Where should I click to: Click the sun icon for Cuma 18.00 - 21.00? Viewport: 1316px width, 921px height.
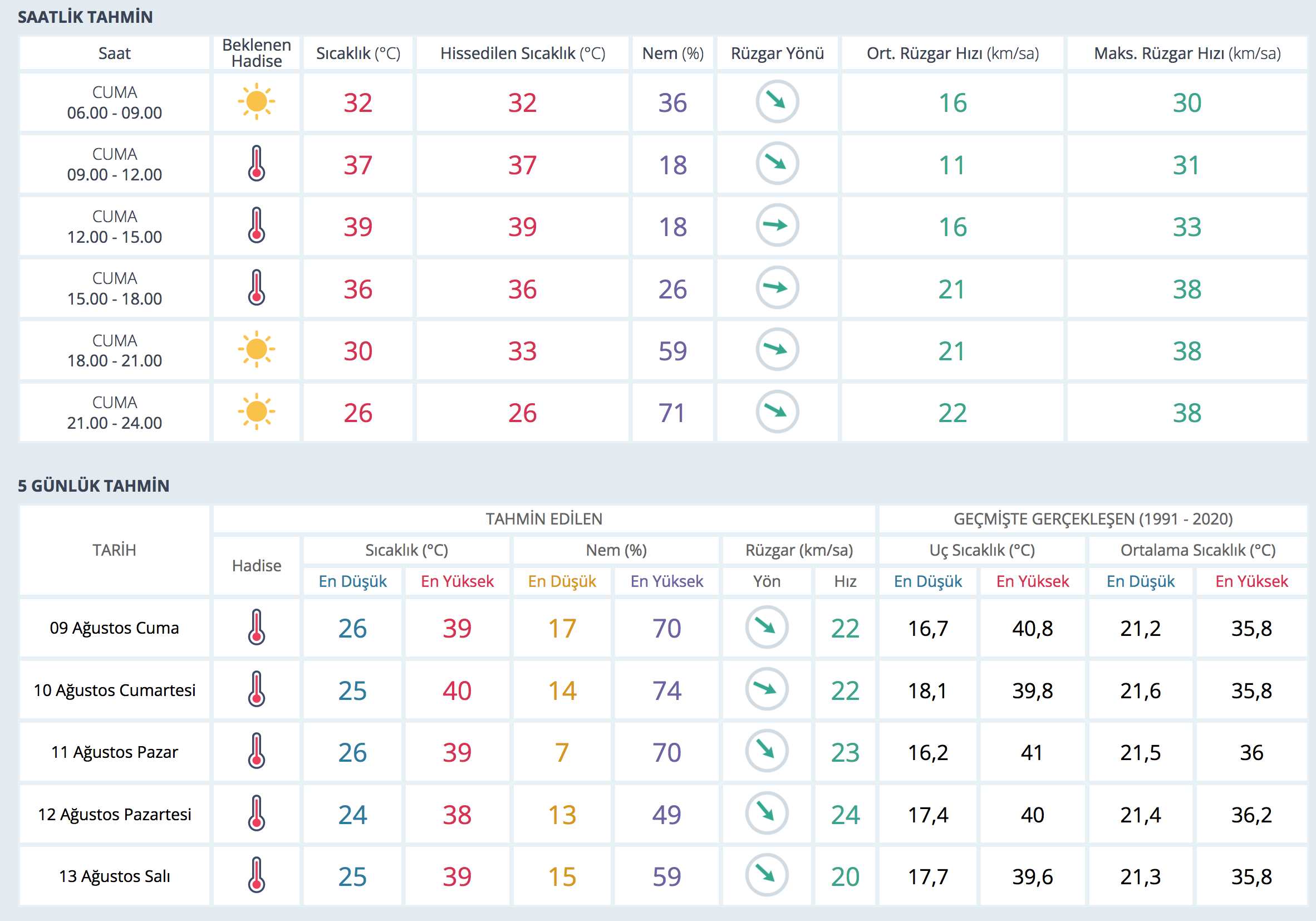pos(256,349)
